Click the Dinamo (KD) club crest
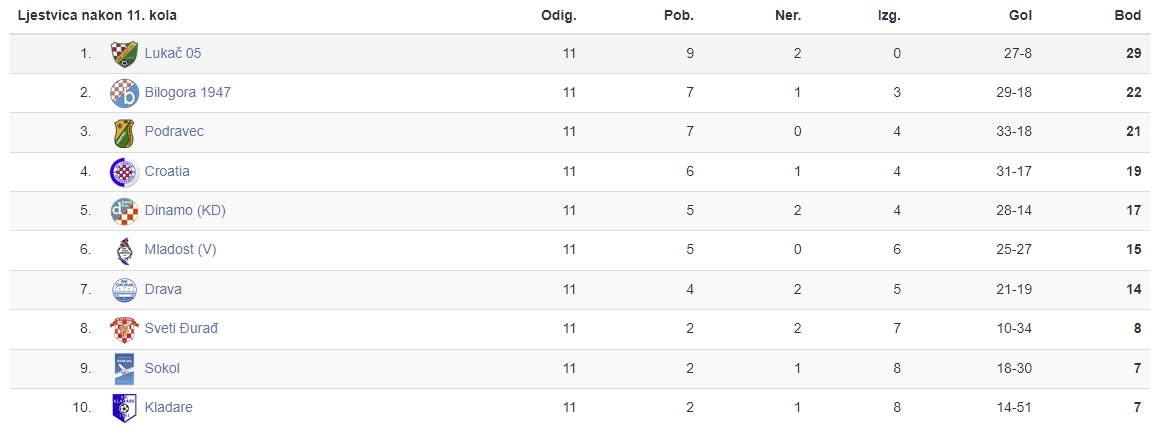 click(124, 211)
